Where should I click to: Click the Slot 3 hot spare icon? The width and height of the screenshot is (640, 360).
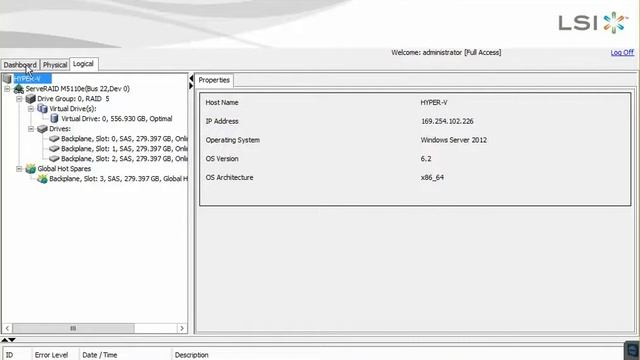(42, 179)
